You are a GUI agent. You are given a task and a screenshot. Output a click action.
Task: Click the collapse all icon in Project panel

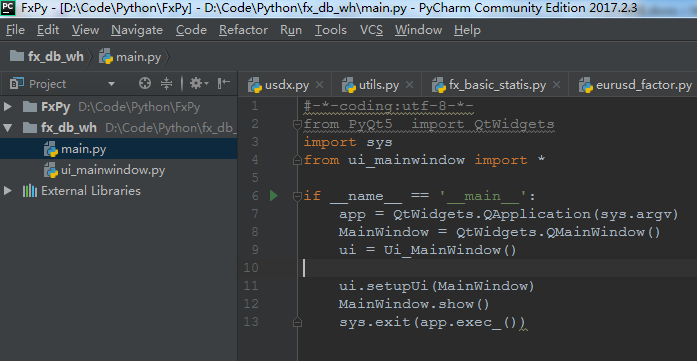(x=166, y=84)
